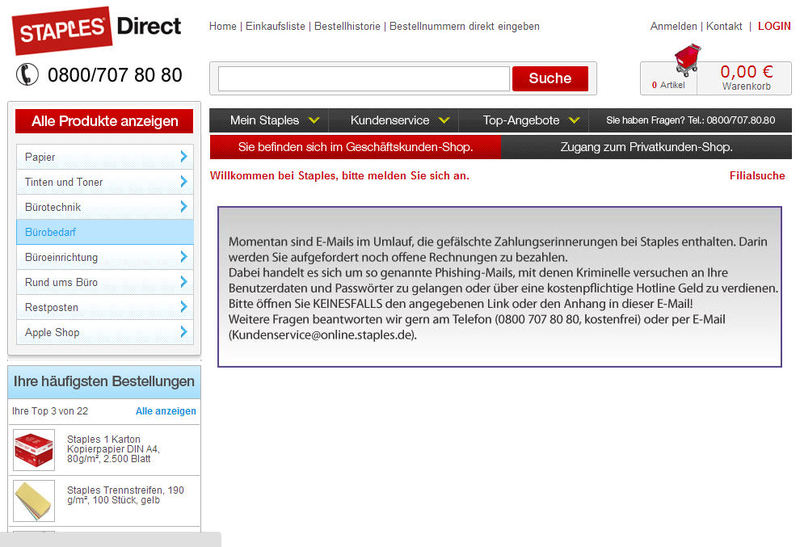
Task: Click the Tinten und Toner arrow
Action: [x=184, y=182]
